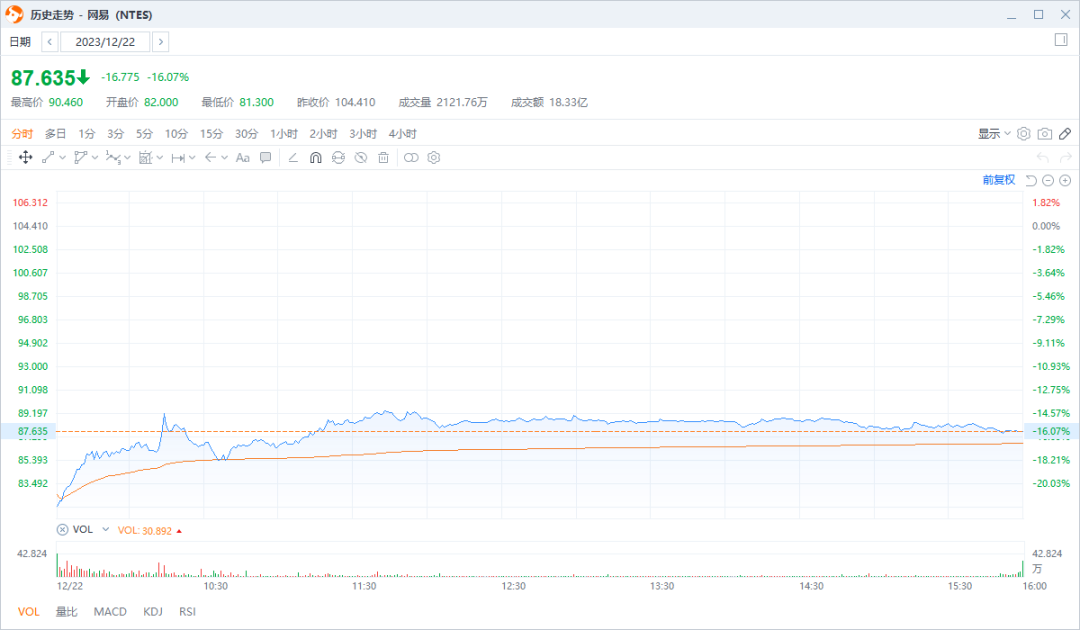Toggle the 前复权 adjustment option
The width and height of the screenshot is (1080, 630).
coord(999,180)
